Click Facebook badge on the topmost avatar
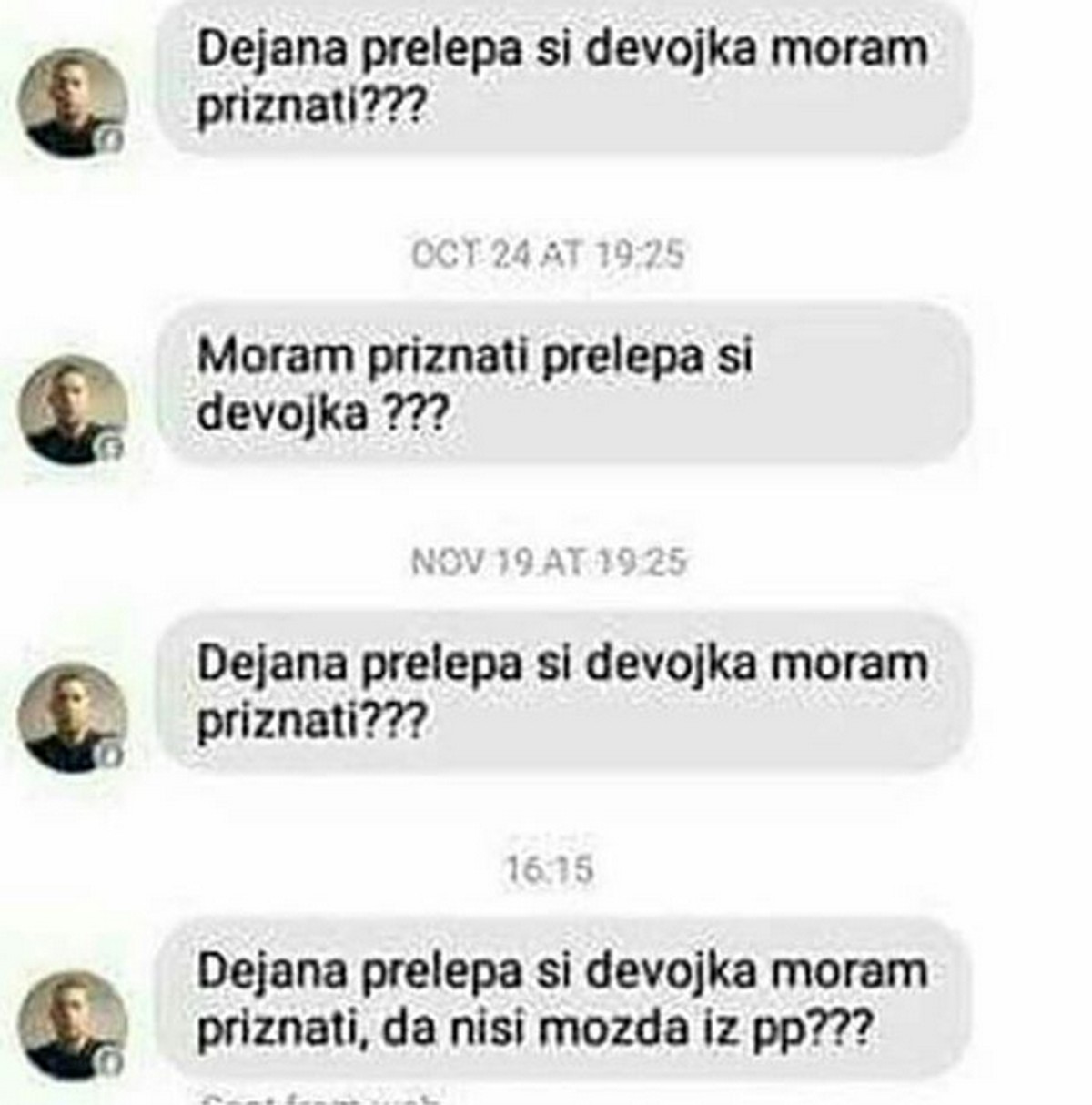1092x1105 pixels. point(112,139)
